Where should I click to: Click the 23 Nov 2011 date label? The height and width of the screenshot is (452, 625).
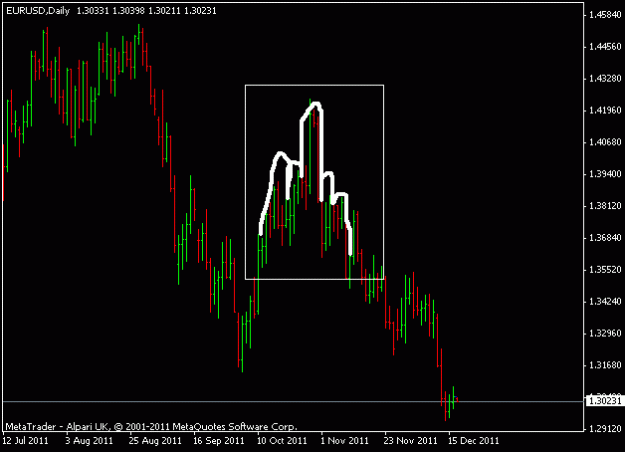point(410,441)
